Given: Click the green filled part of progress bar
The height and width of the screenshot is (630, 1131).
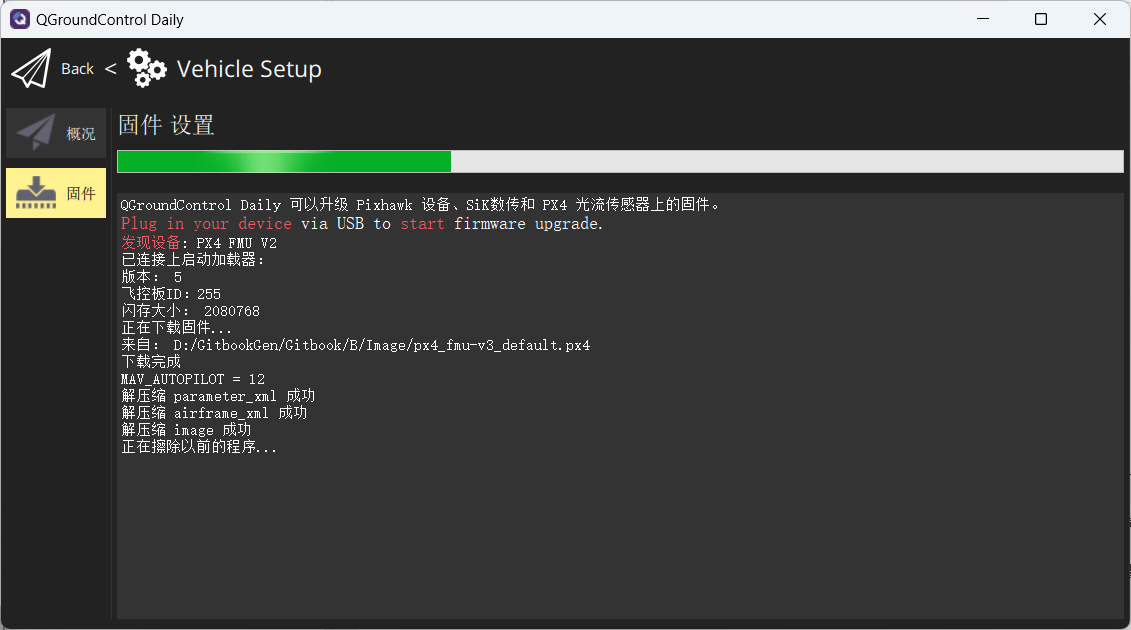Looking at the screenshot, I should point(283,162).
